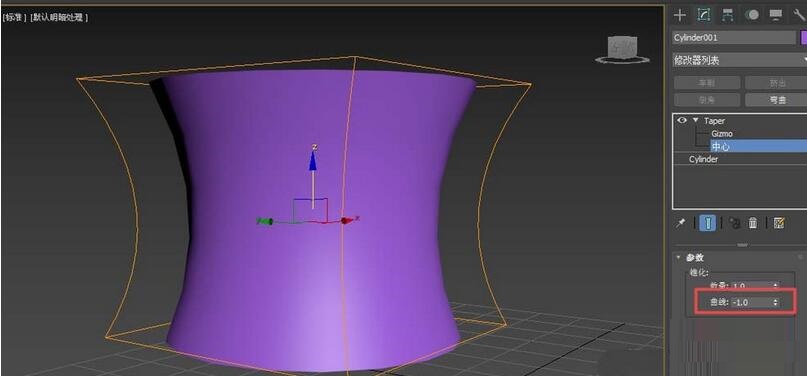Image resolution: width=807 pixels, height=376 pixels.
Task: Open the purple object color swatch
Action: (803, 38)
